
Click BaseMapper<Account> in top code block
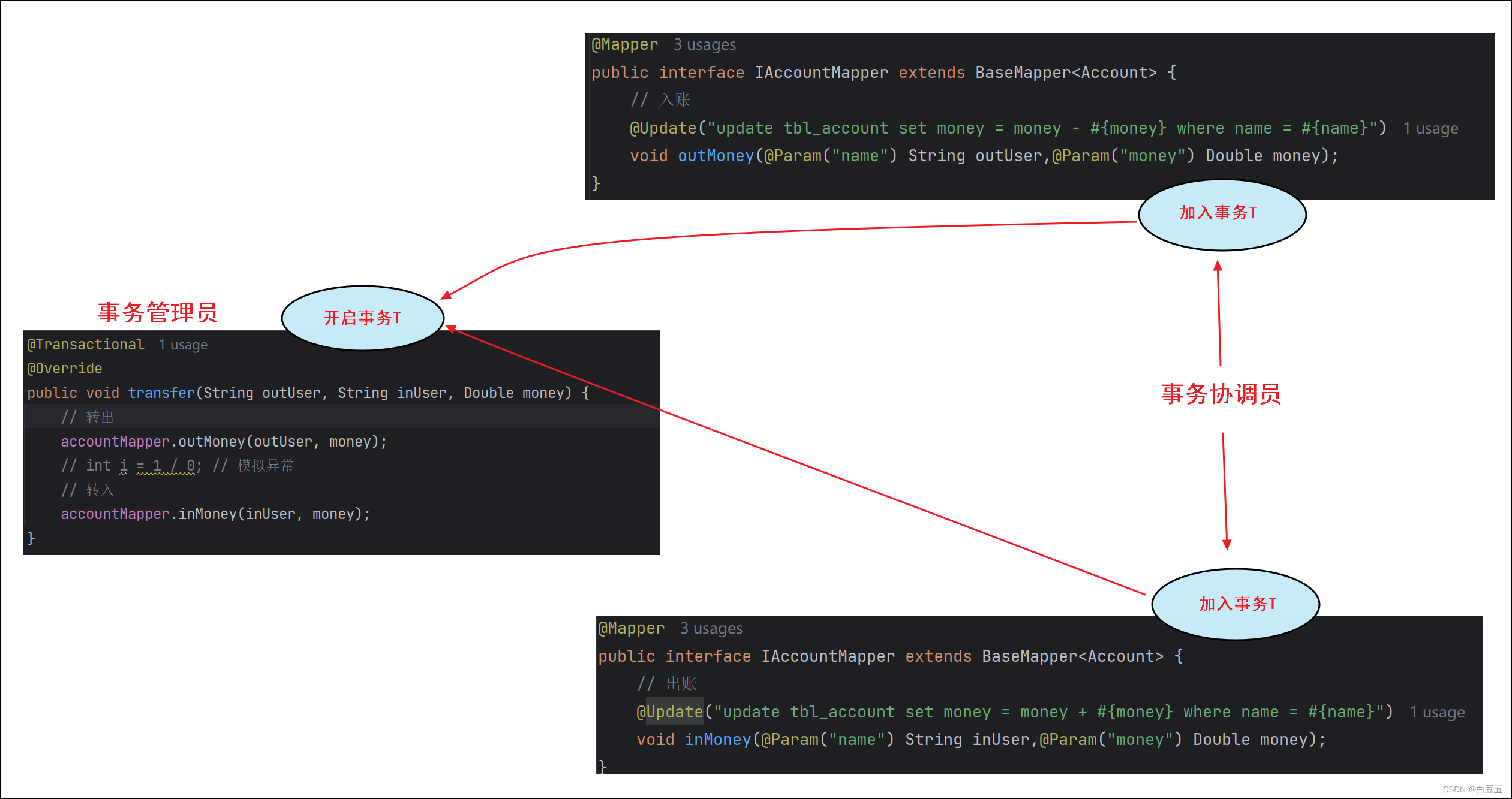click(1066, 73)
